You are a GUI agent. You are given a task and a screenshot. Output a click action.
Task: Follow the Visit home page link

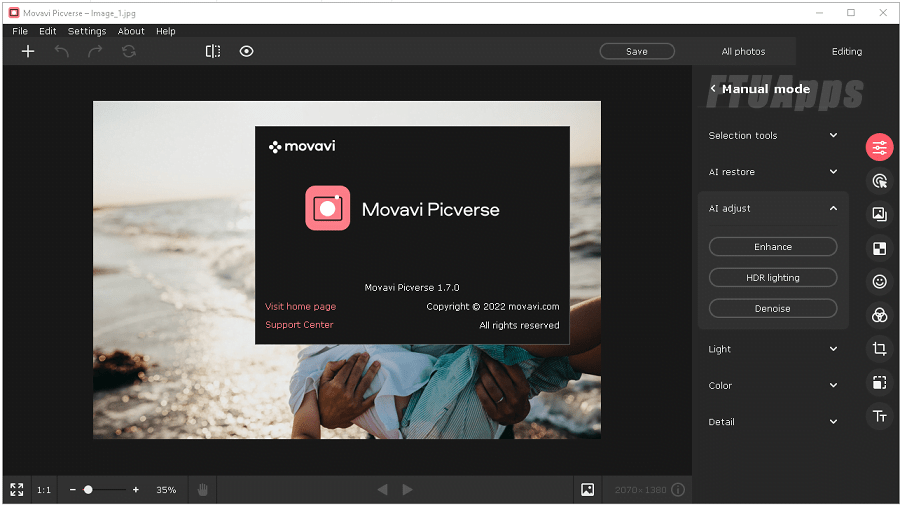click(300, 306)
